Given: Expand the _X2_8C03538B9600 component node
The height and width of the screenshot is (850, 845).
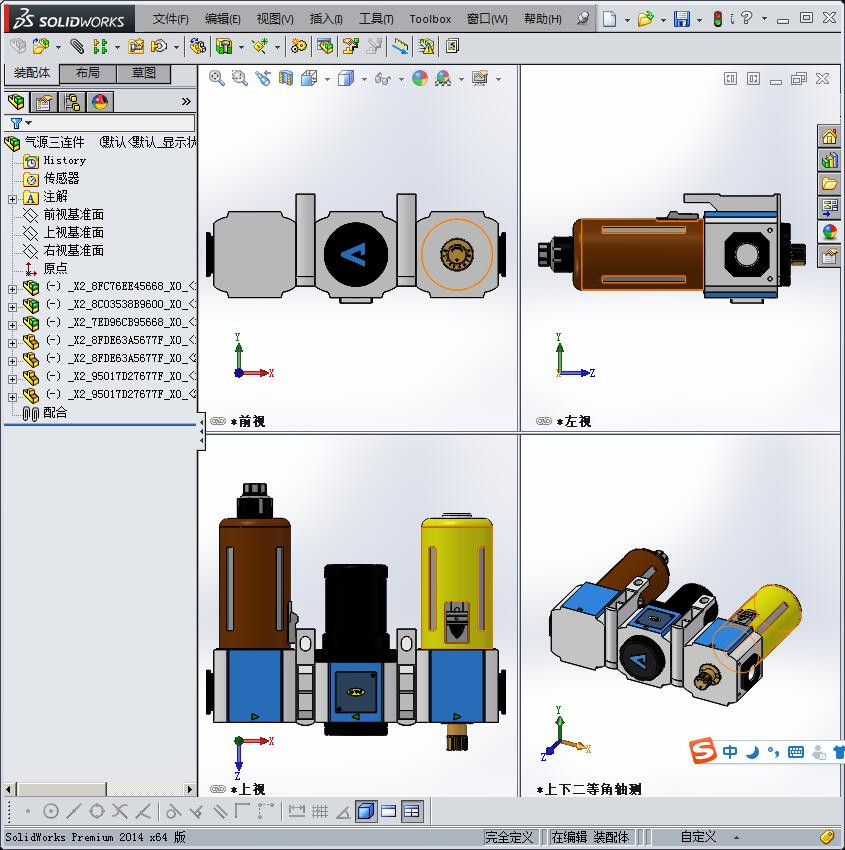Looking at the screenshot, I should click(x=12, y=307).
